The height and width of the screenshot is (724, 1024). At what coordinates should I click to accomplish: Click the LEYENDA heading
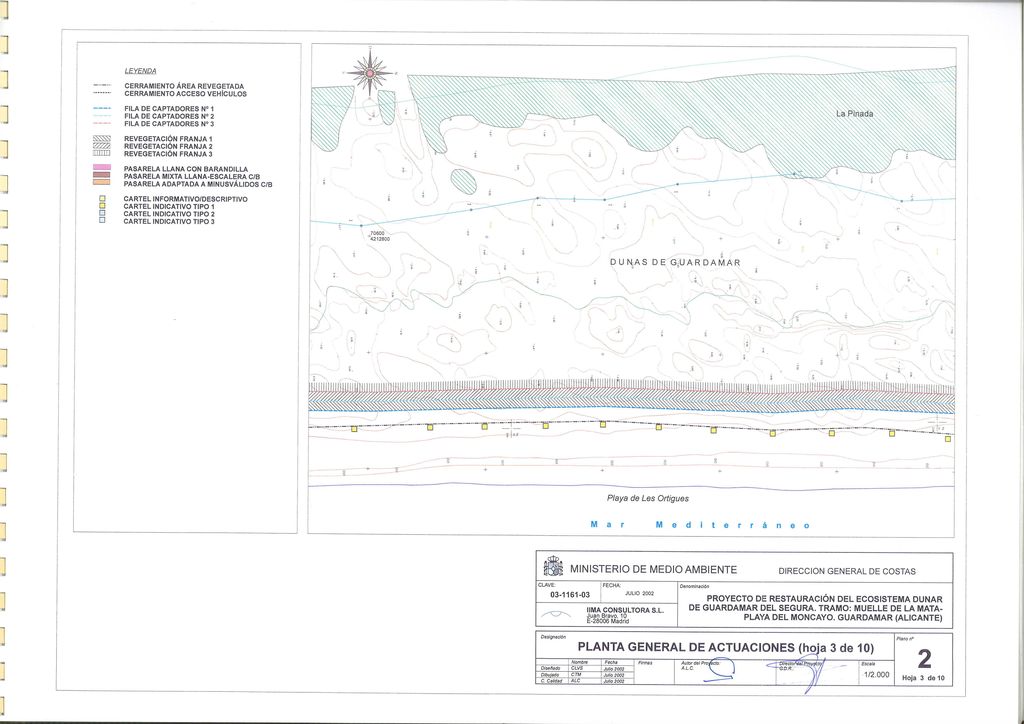(x=140, y=72)
